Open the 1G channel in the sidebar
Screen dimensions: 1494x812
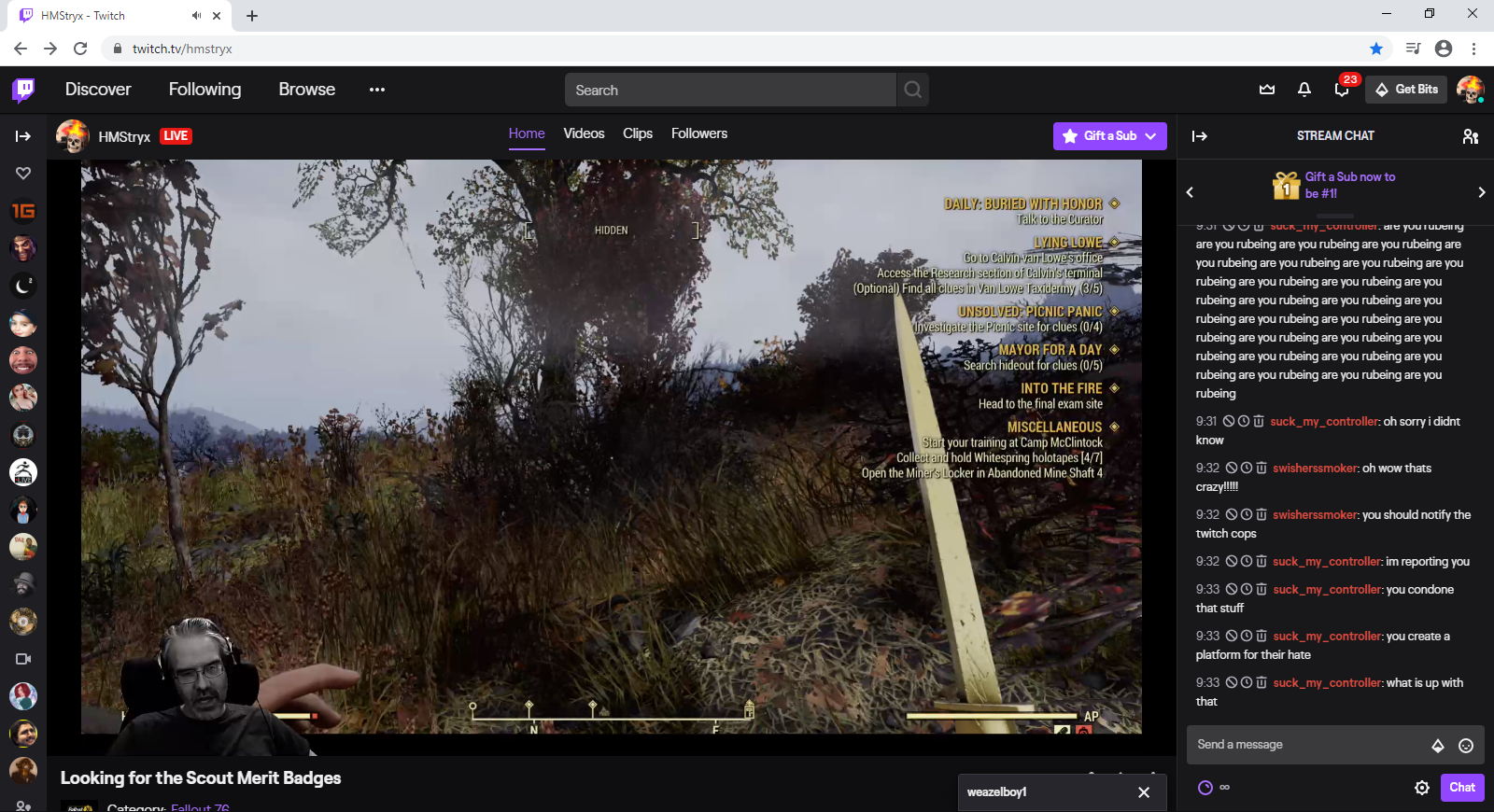[23, 211]
